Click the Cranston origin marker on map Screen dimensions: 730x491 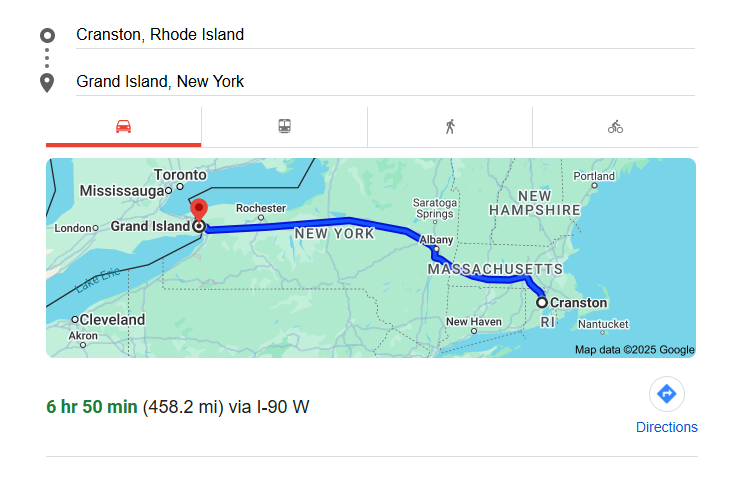pos(541,302)
